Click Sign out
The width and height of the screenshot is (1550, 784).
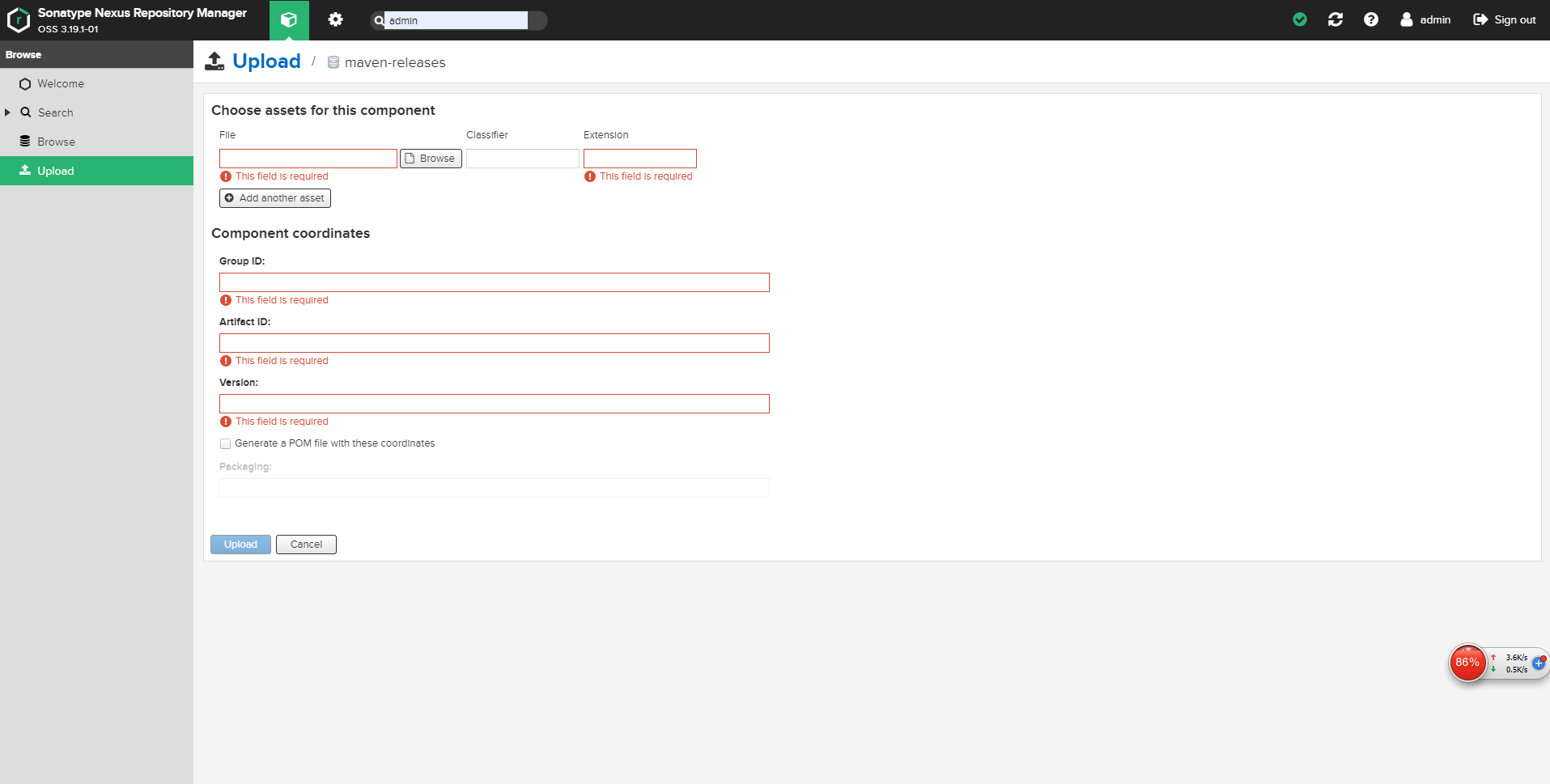coord(1505,19)
